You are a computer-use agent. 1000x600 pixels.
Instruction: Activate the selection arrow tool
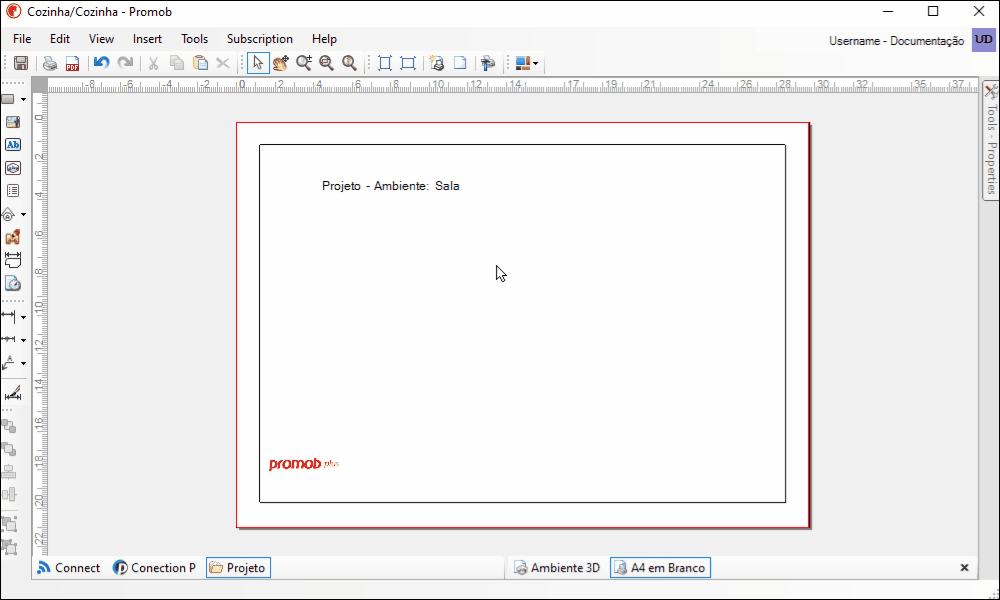coord(258,63)
